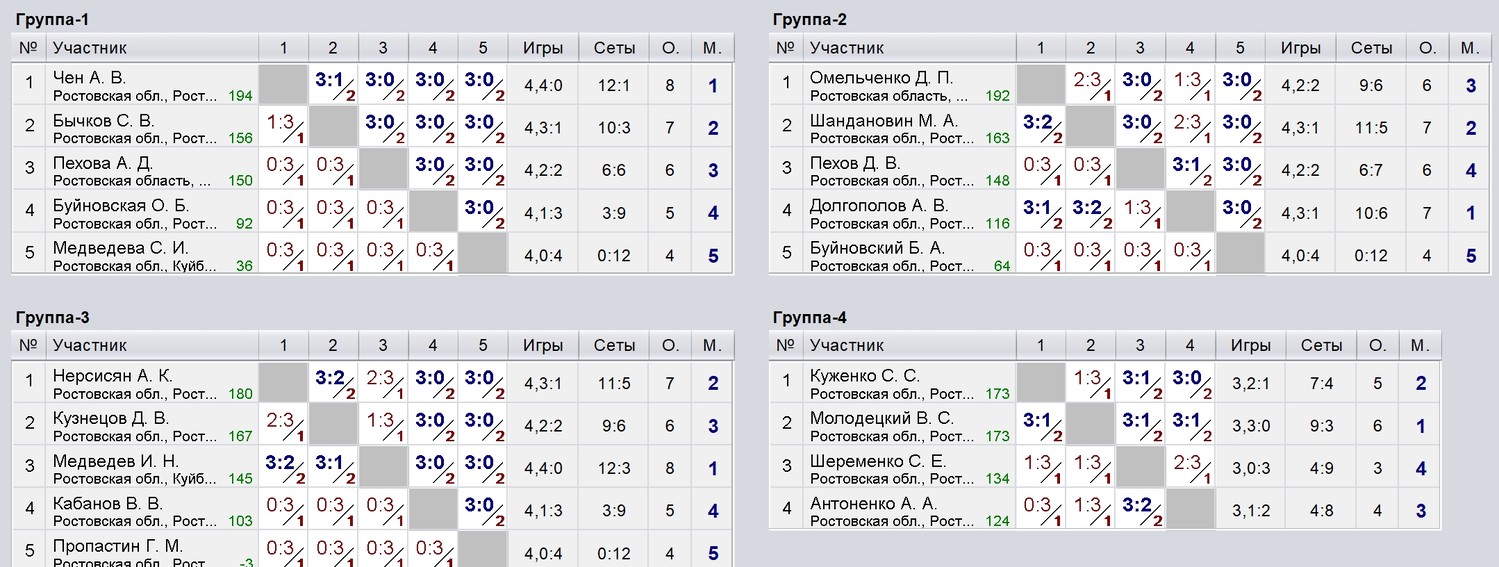
Task: Click Куженко С. С. participant name
Action: pyautogui.click(x=865, y=376)
